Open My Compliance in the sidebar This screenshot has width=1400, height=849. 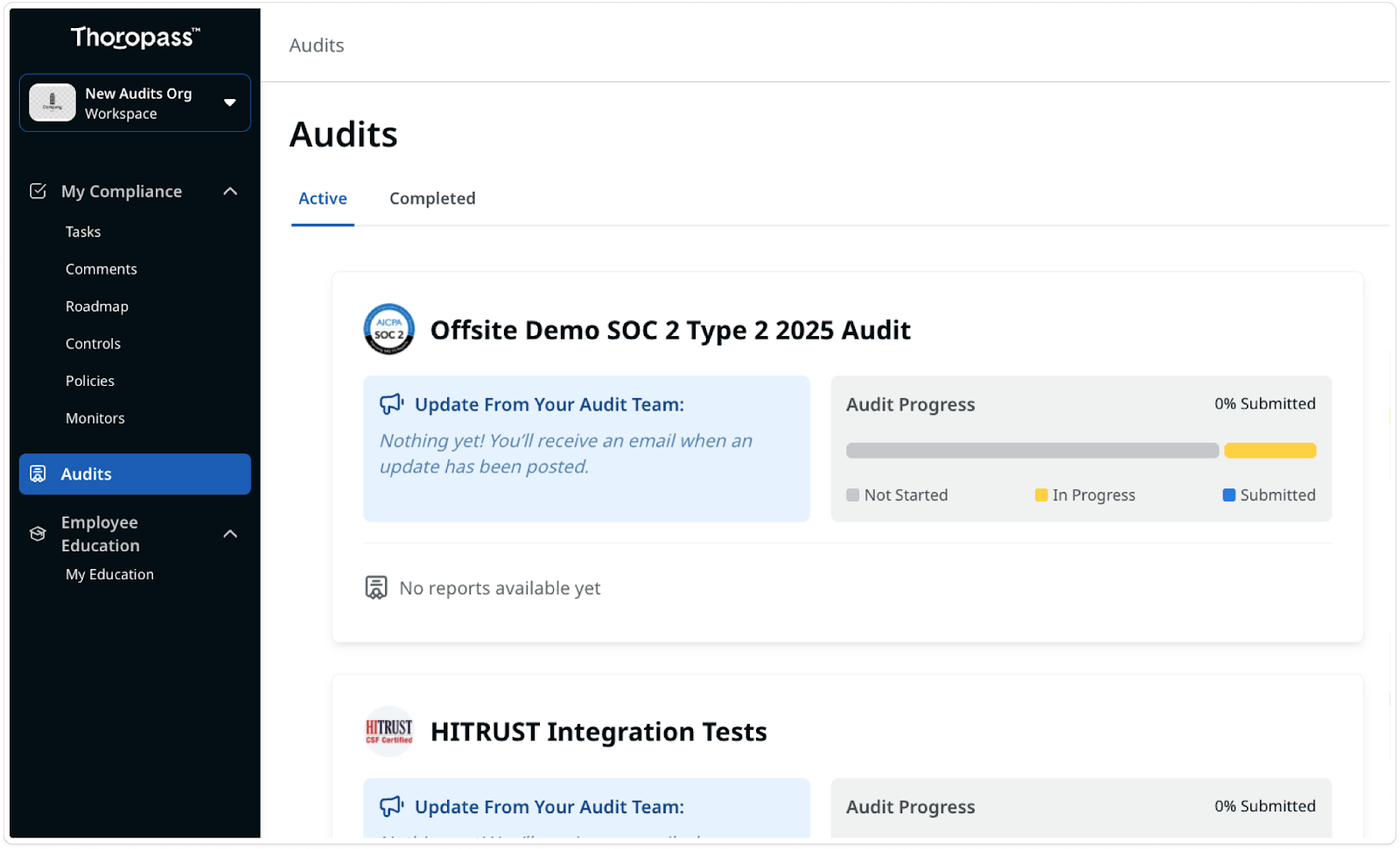click(122, 191)
